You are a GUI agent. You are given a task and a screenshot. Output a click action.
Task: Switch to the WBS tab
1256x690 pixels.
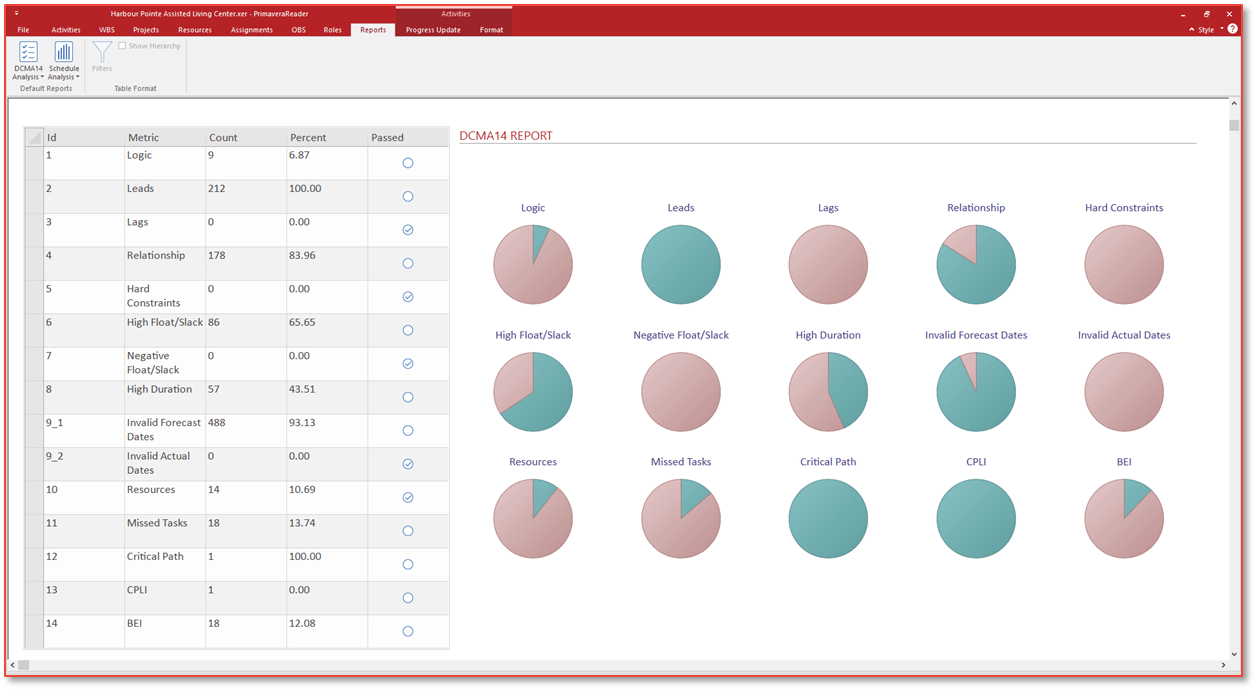(107, 30)
